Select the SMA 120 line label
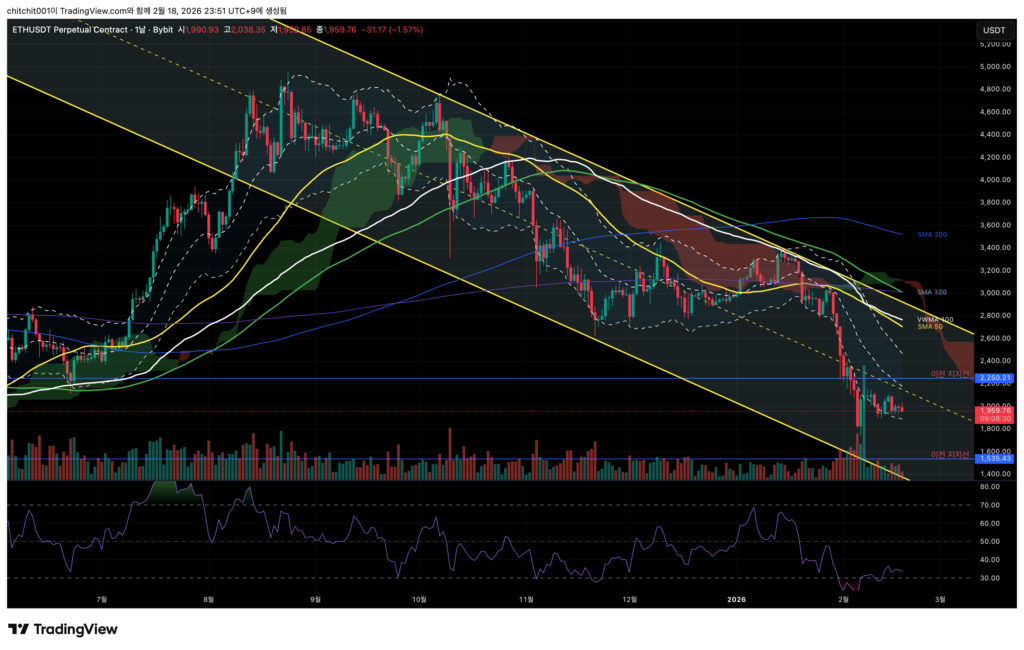This screenshot has width=1024, height=650. (x=932, y=292)
